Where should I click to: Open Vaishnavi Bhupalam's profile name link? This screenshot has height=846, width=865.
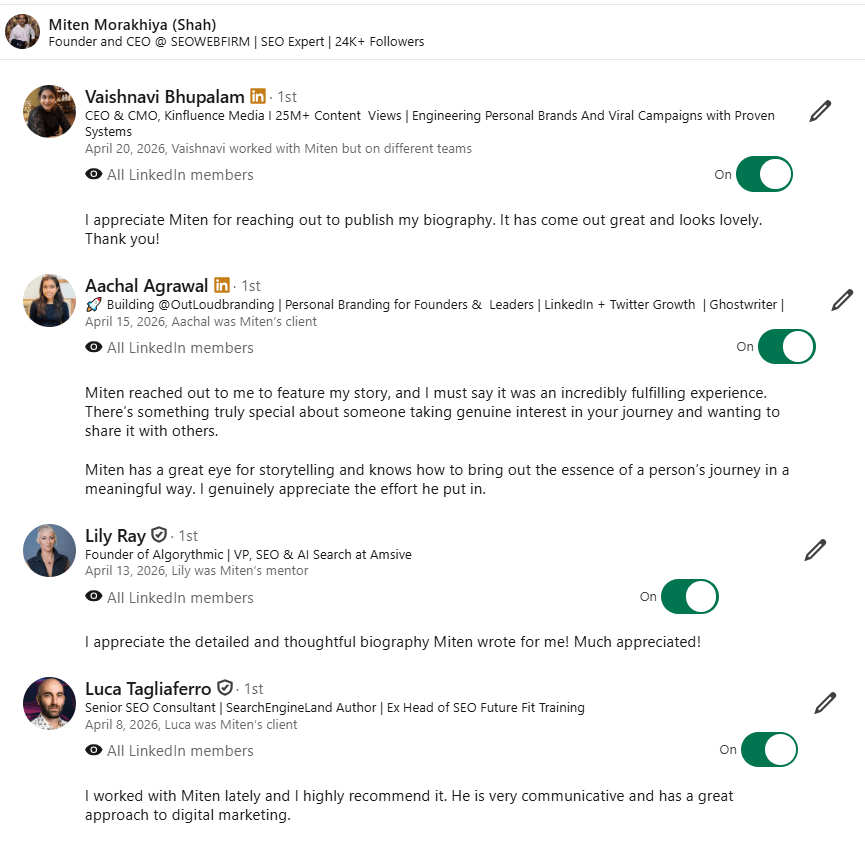(165, 97)
